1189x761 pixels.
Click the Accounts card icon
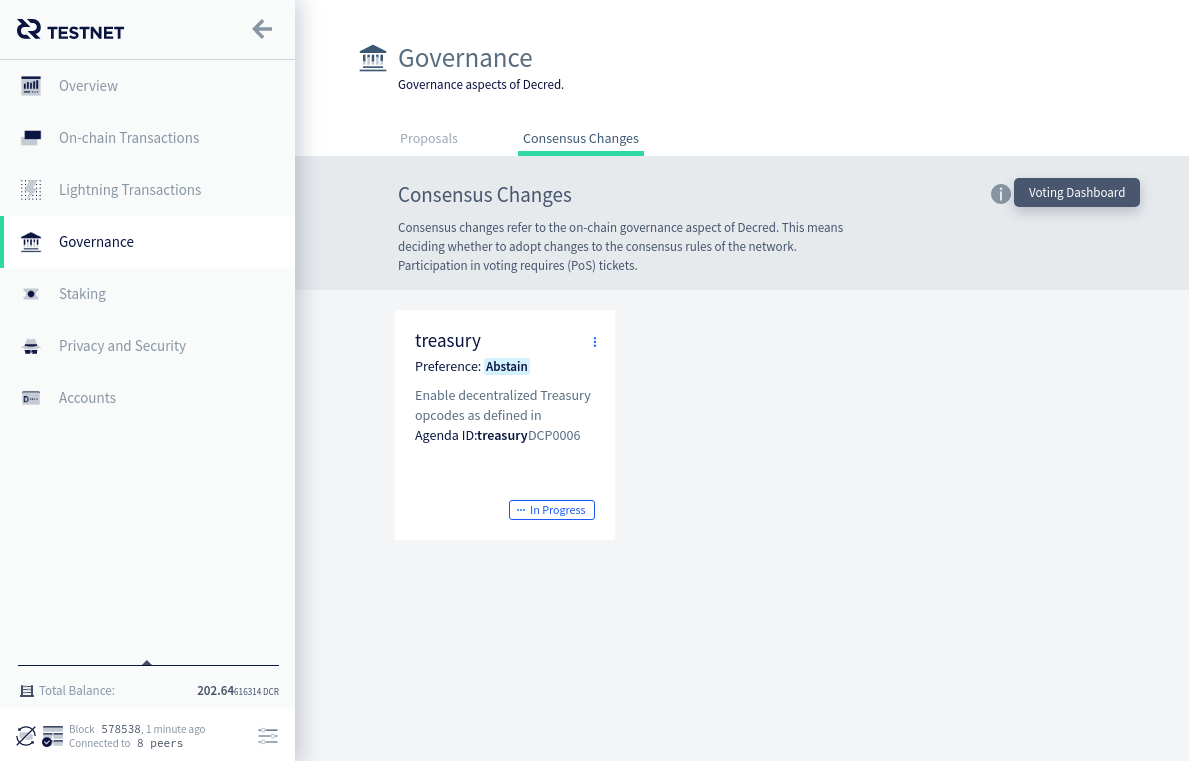31,398
